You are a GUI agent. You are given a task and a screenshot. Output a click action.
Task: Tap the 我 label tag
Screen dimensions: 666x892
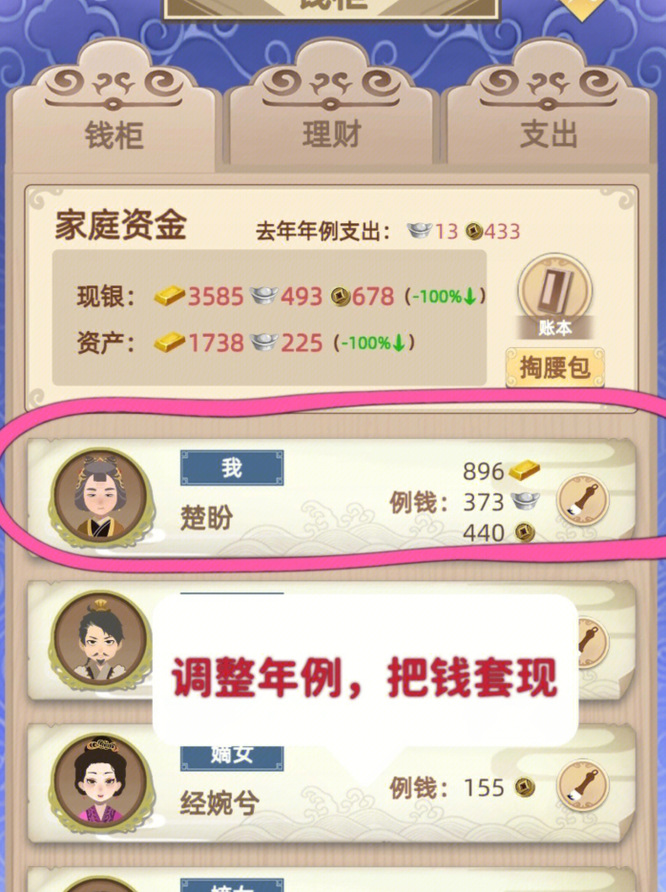click(x=232, y=468)
